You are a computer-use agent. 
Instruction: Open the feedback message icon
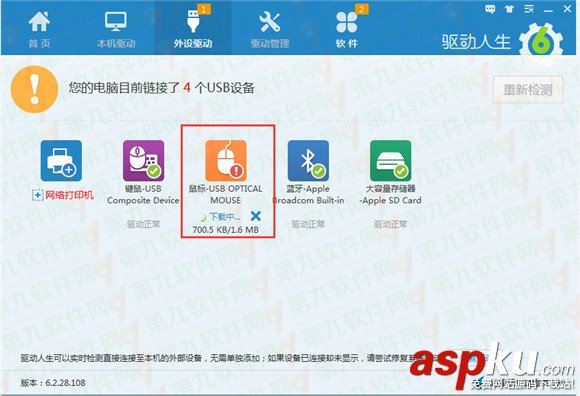click(x=490, y=9)
